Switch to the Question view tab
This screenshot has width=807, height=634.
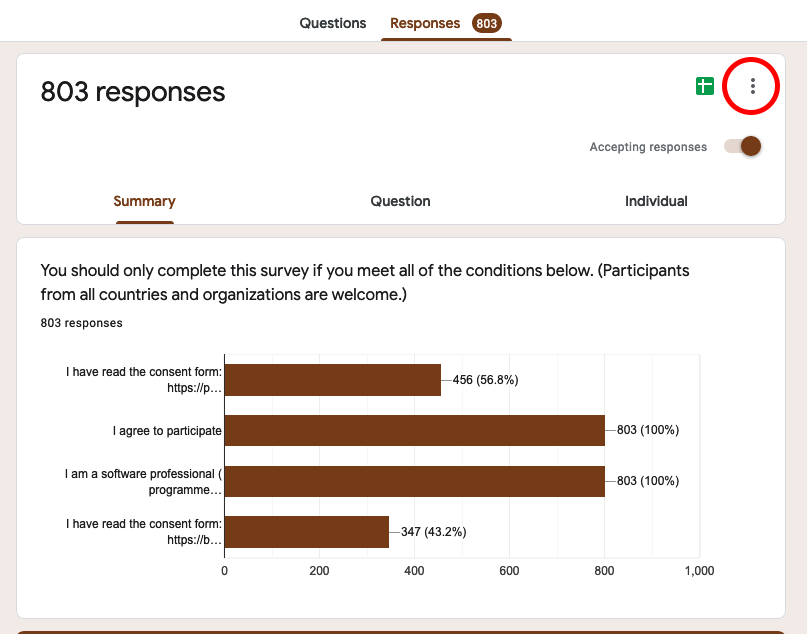pos(400,201)
